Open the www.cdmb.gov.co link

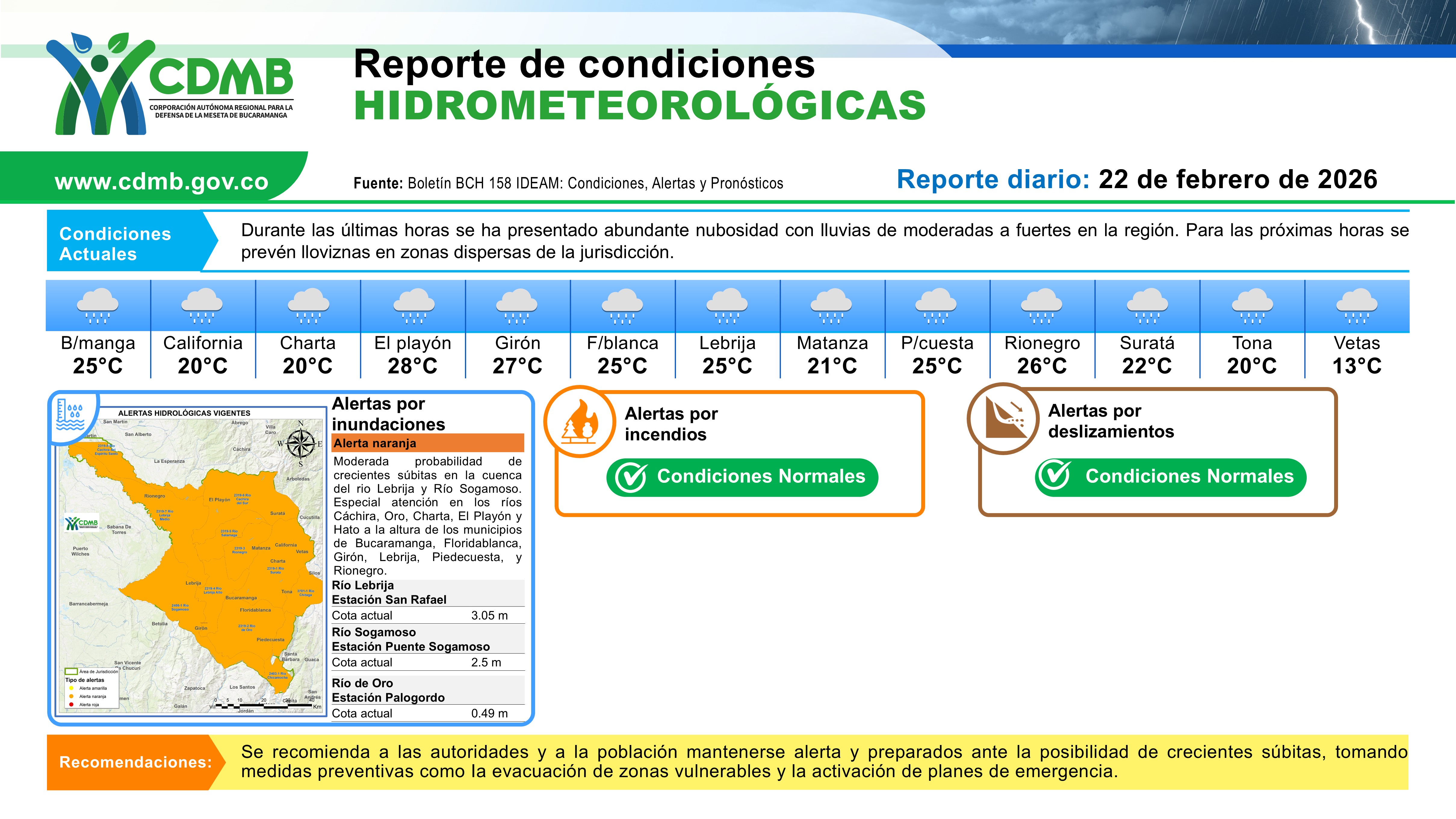tap(162, 181)
